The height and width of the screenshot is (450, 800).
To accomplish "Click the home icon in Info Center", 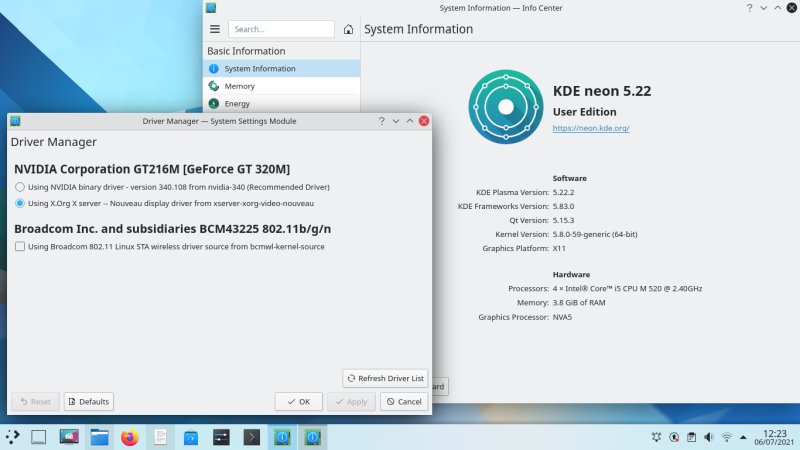I will point(348,29).
